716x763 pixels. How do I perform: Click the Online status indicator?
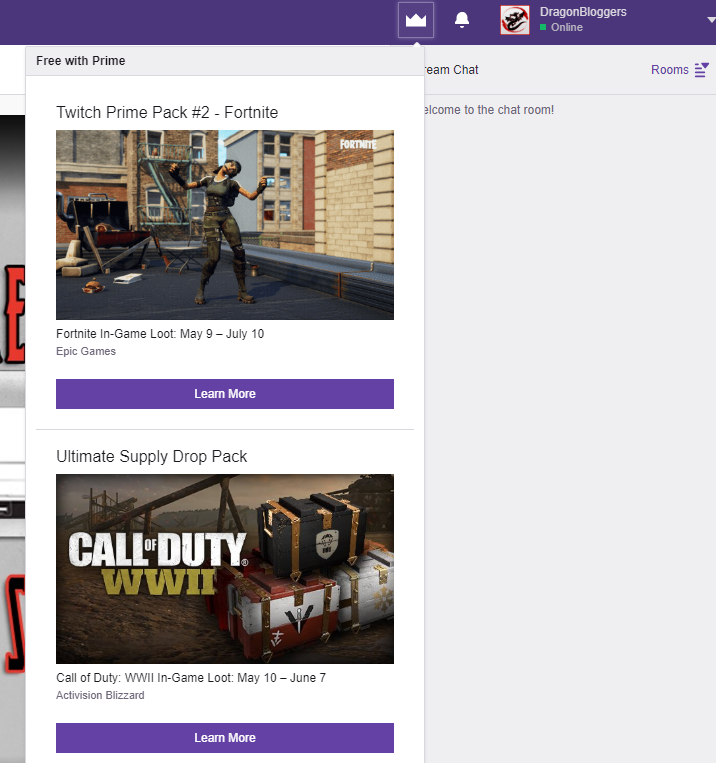561,27
